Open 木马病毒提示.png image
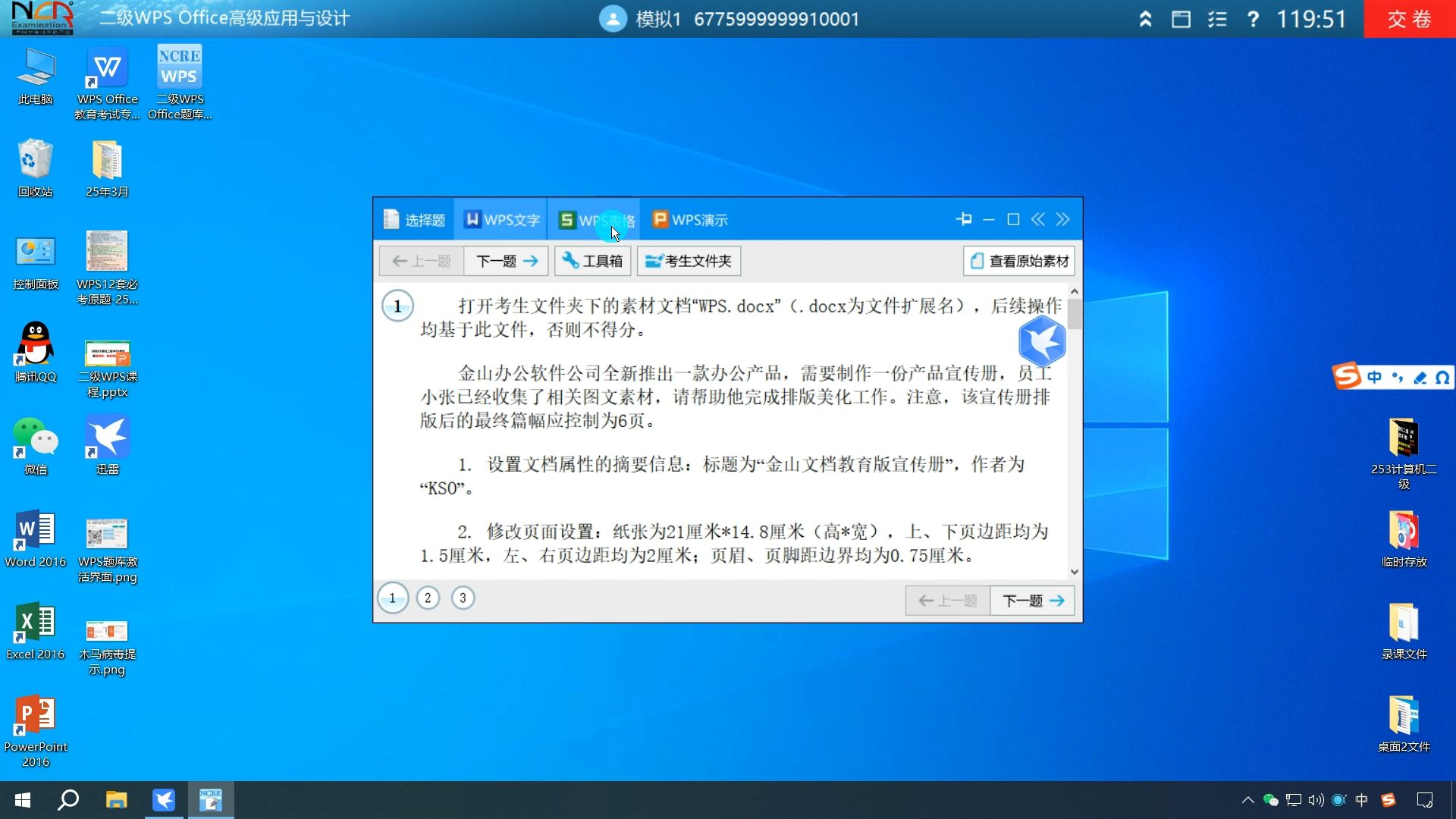The height and width of the screenshot is (819, 1456). pos(107,646)
